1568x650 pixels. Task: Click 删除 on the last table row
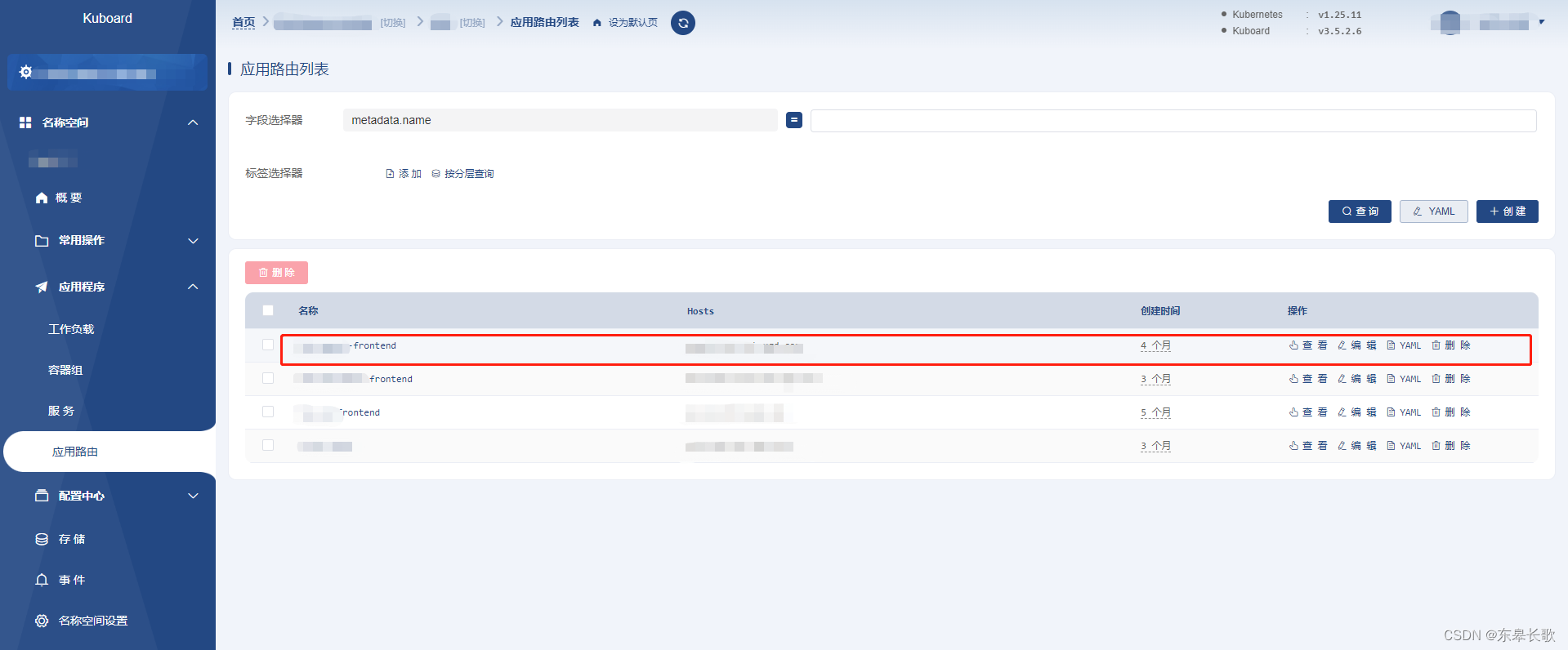click(1451, 446)
